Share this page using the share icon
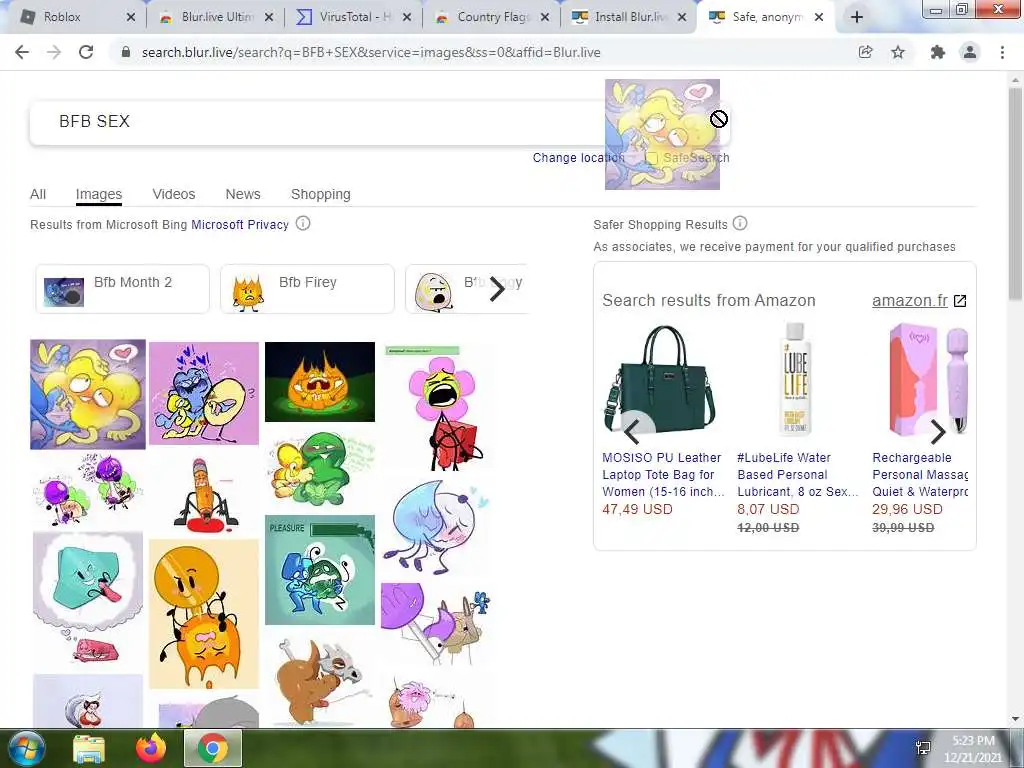 [x=865, y=52]
